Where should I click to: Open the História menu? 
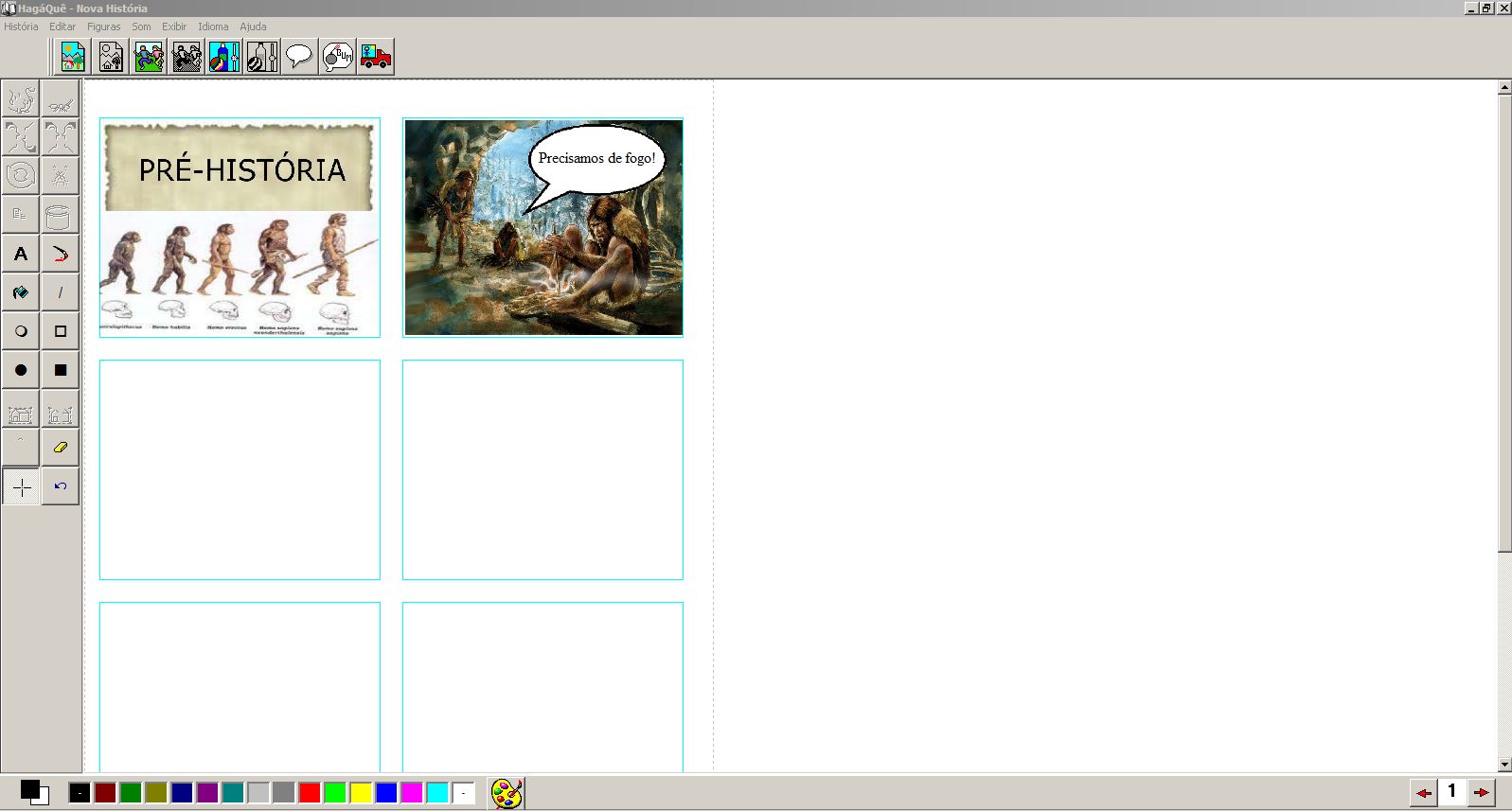pos(21,26)
